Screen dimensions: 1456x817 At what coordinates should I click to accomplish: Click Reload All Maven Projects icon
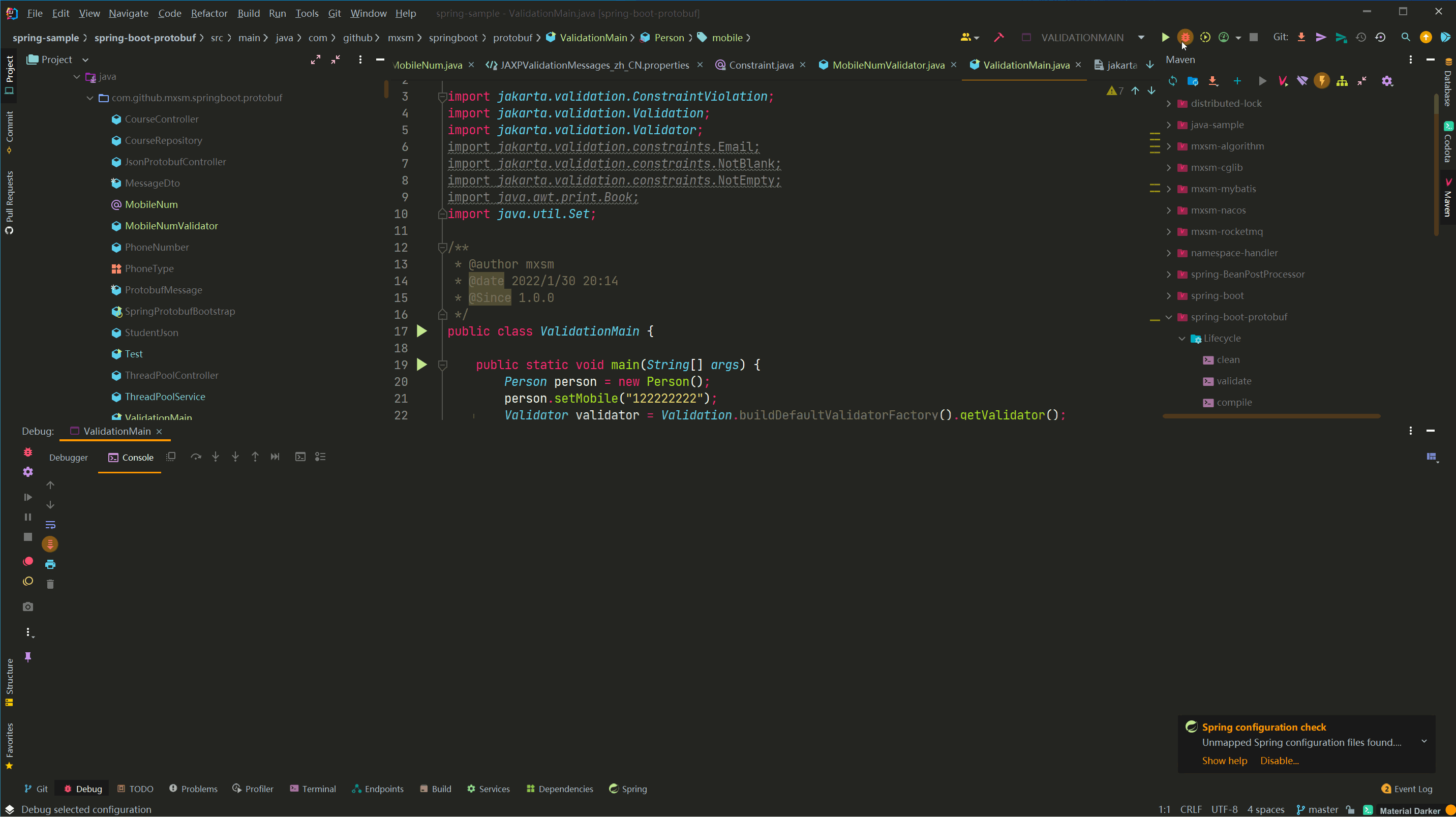(1173, 81)
